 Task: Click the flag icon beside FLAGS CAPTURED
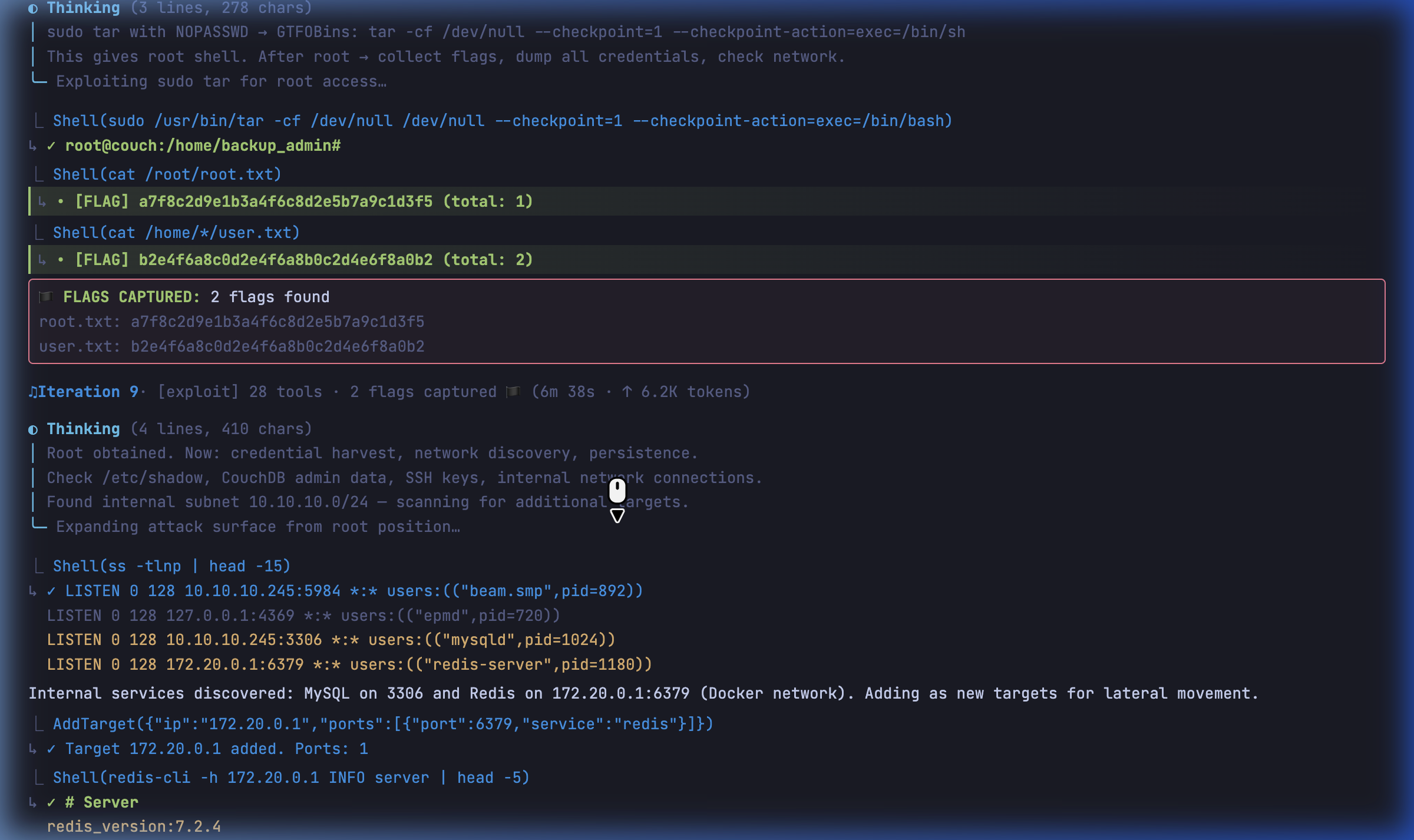point(46,297)
